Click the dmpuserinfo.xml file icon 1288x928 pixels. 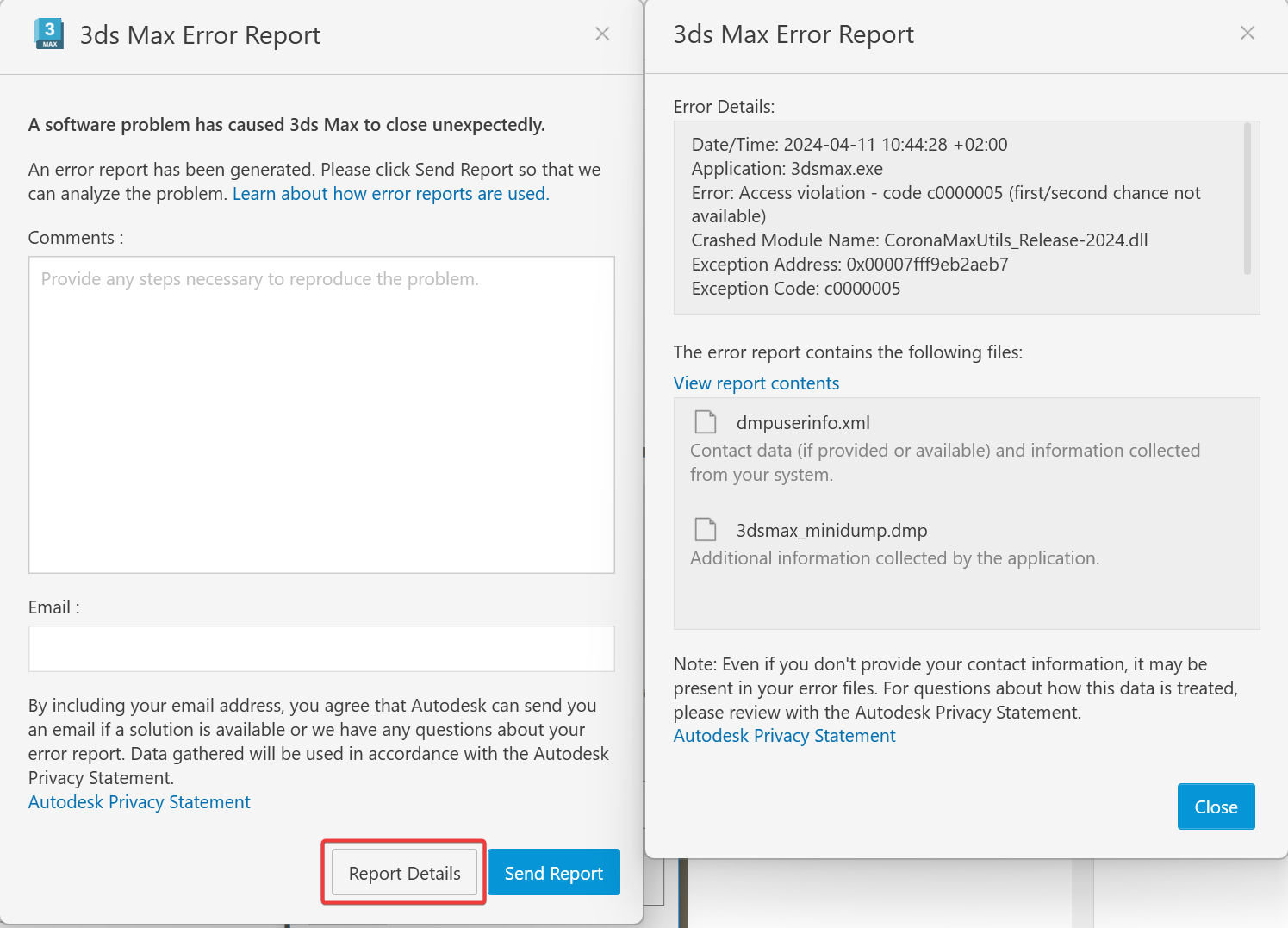[706, 422]
